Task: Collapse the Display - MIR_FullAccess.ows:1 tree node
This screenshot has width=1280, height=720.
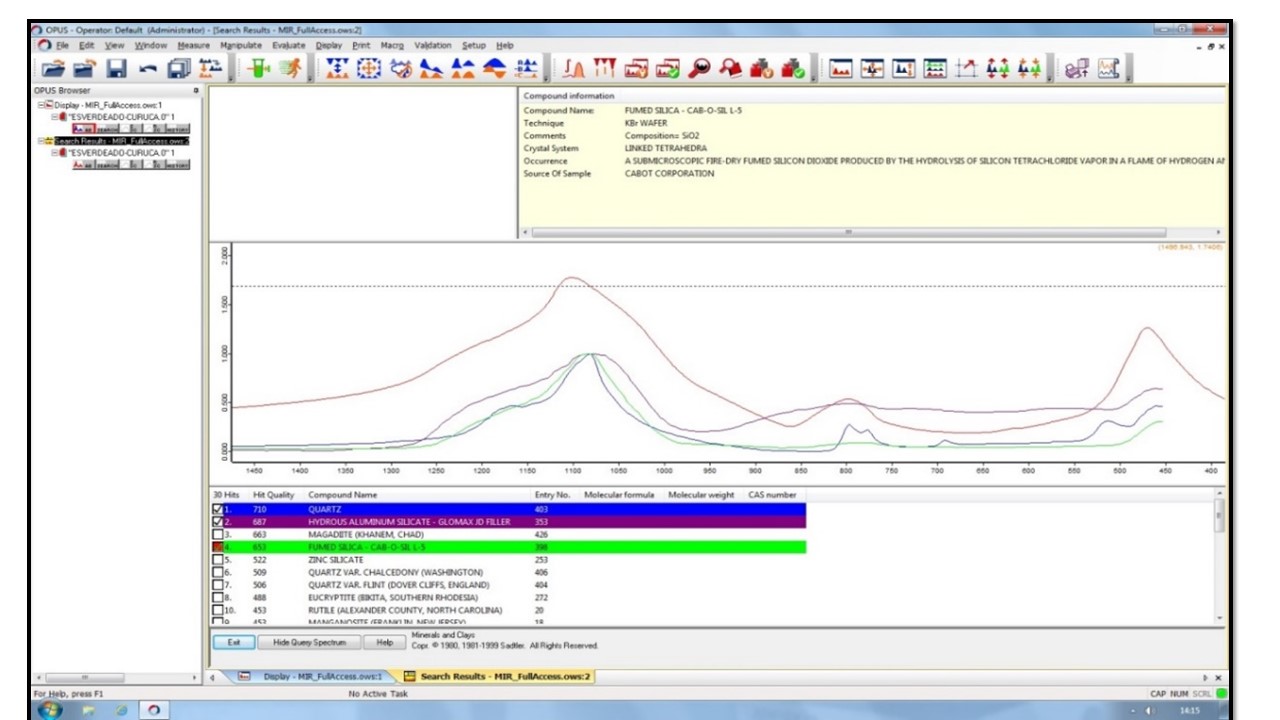Action: coord(41,105)
